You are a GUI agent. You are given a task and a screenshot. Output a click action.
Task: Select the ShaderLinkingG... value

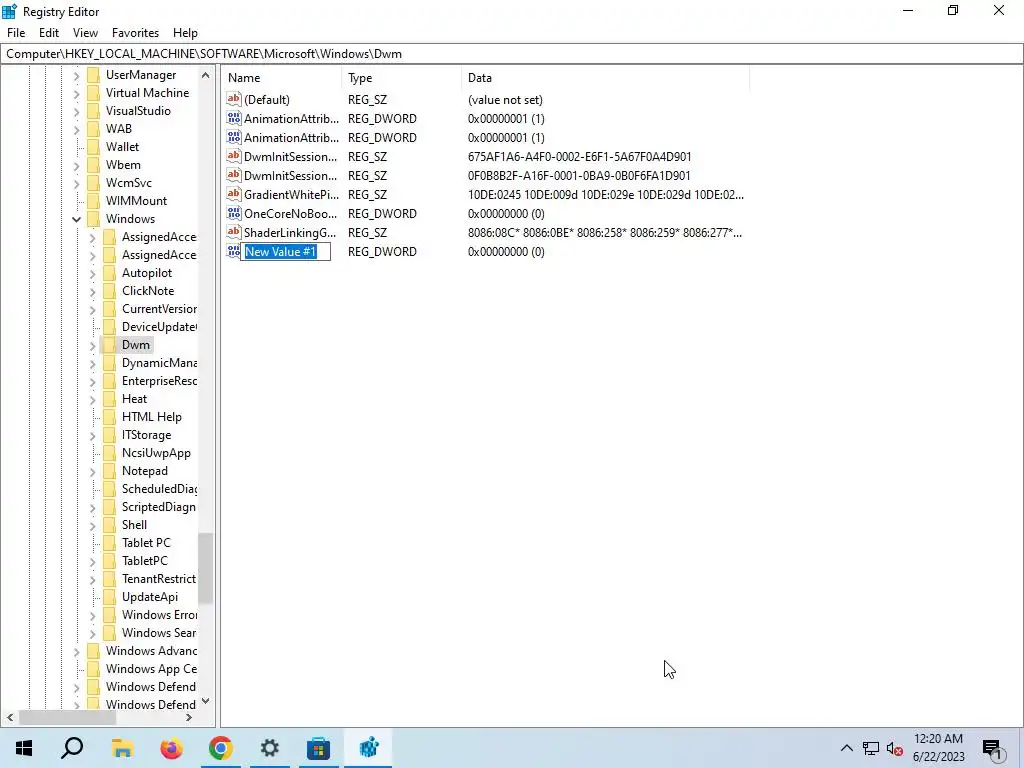pyautogui.click(x=290, y=232)
